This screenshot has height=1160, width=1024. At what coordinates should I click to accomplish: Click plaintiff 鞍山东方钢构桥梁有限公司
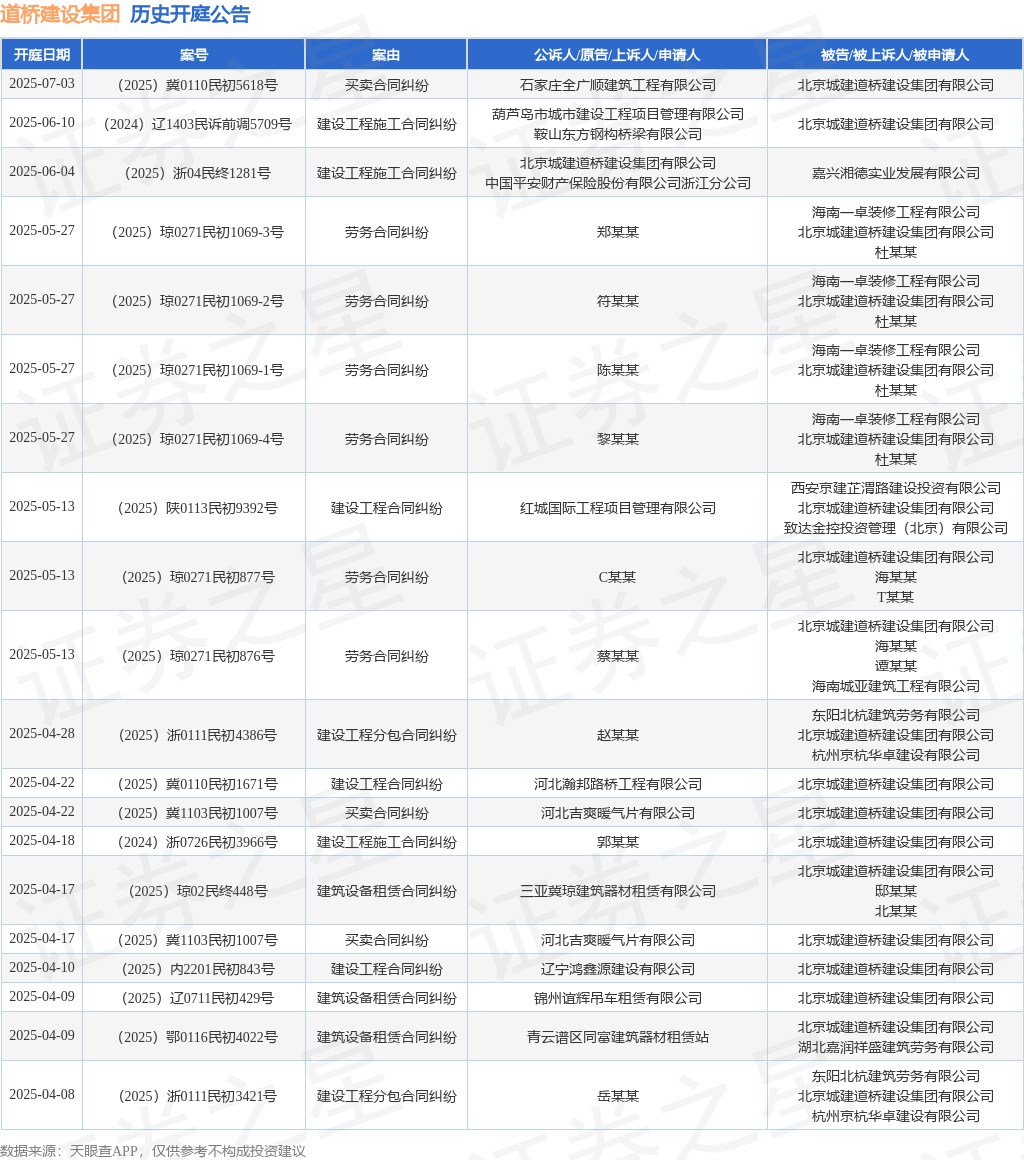pos(618,134)
